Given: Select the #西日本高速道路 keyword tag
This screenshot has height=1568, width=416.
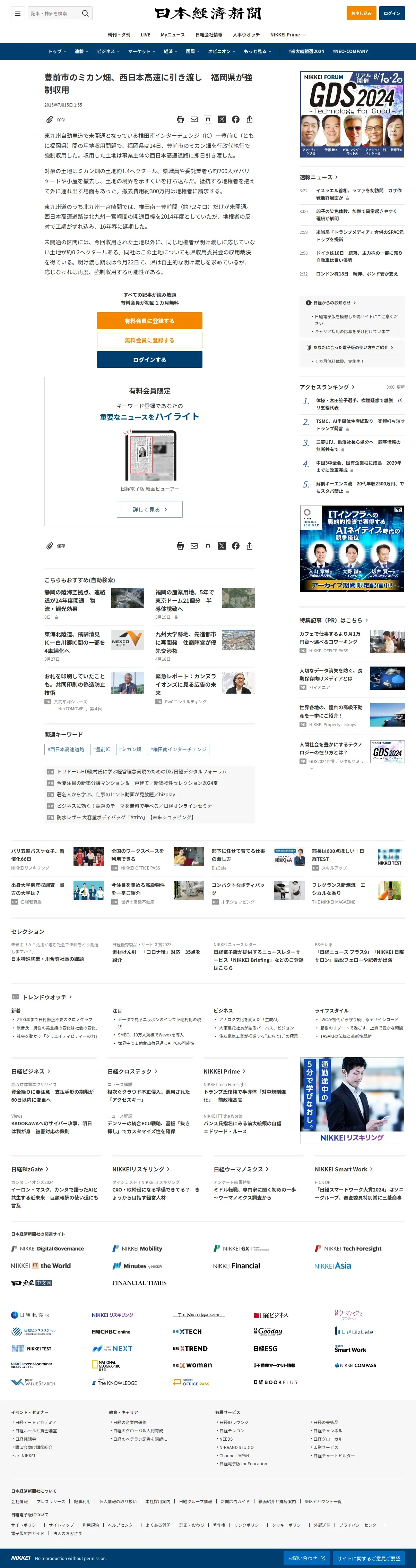Looking at the screenshot, I should coord(66,749).
